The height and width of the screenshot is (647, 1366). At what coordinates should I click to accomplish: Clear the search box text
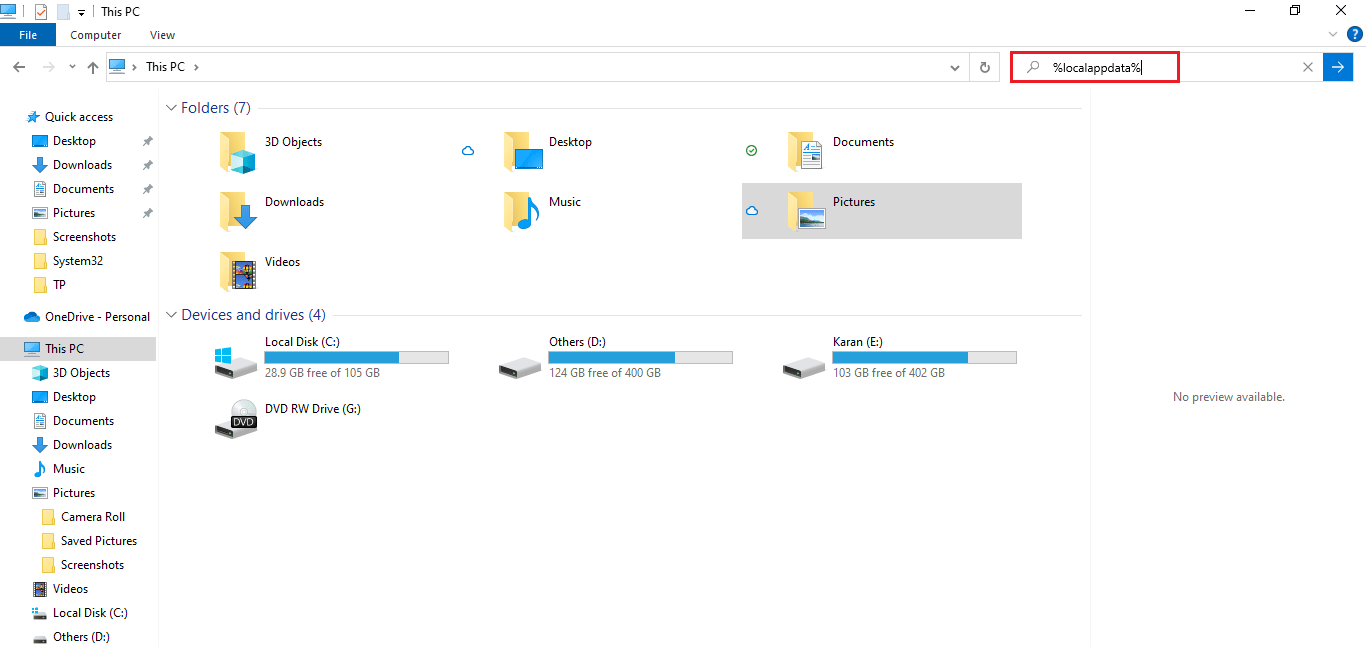[1307, 67]
